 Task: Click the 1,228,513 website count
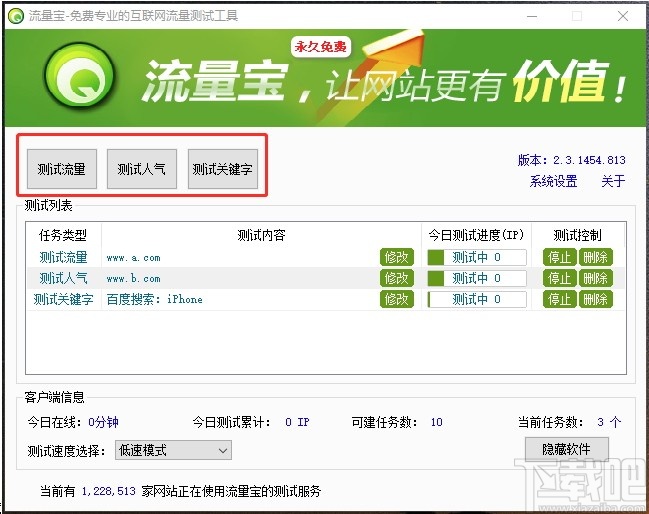coord(108,491)
